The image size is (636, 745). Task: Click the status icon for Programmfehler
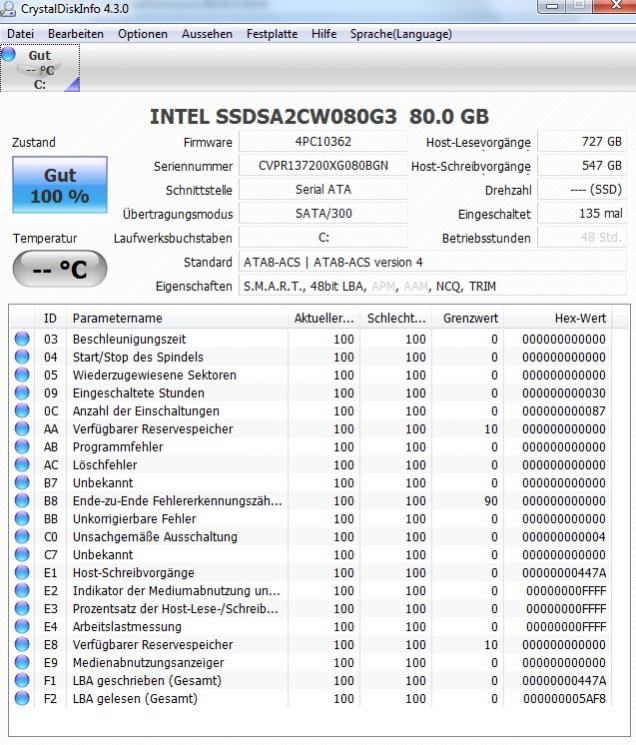[x=22, y=447]
